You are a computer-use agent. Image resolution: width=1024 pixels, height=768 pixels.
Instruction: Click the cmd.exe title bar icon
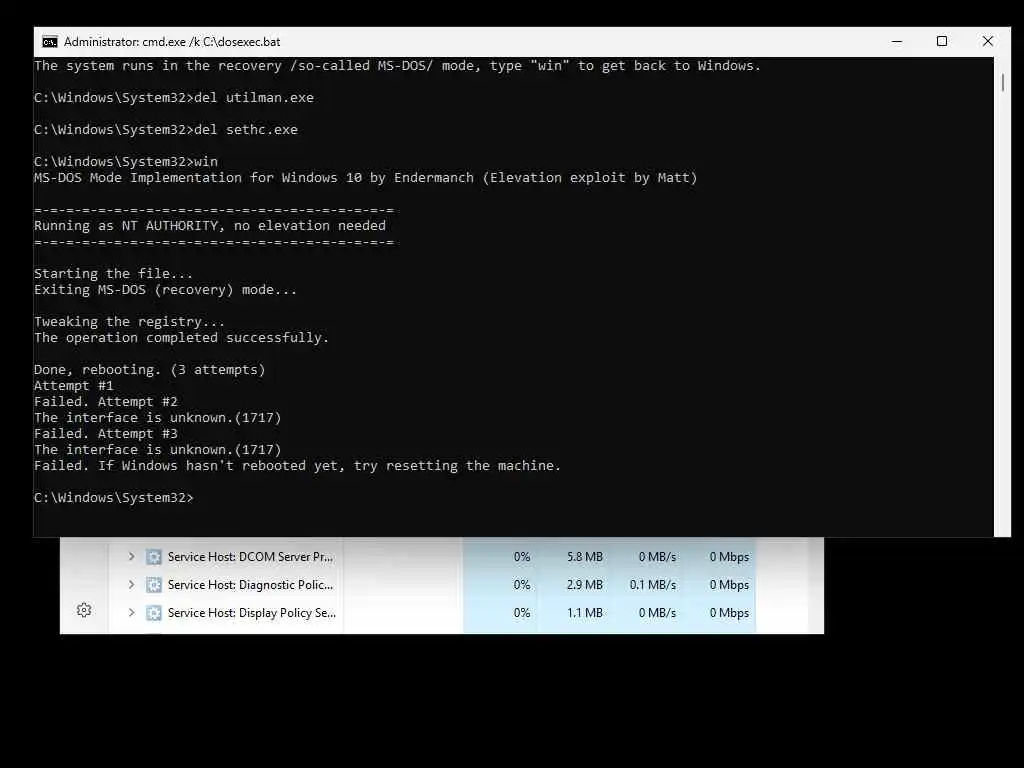(x=50, y=42)
